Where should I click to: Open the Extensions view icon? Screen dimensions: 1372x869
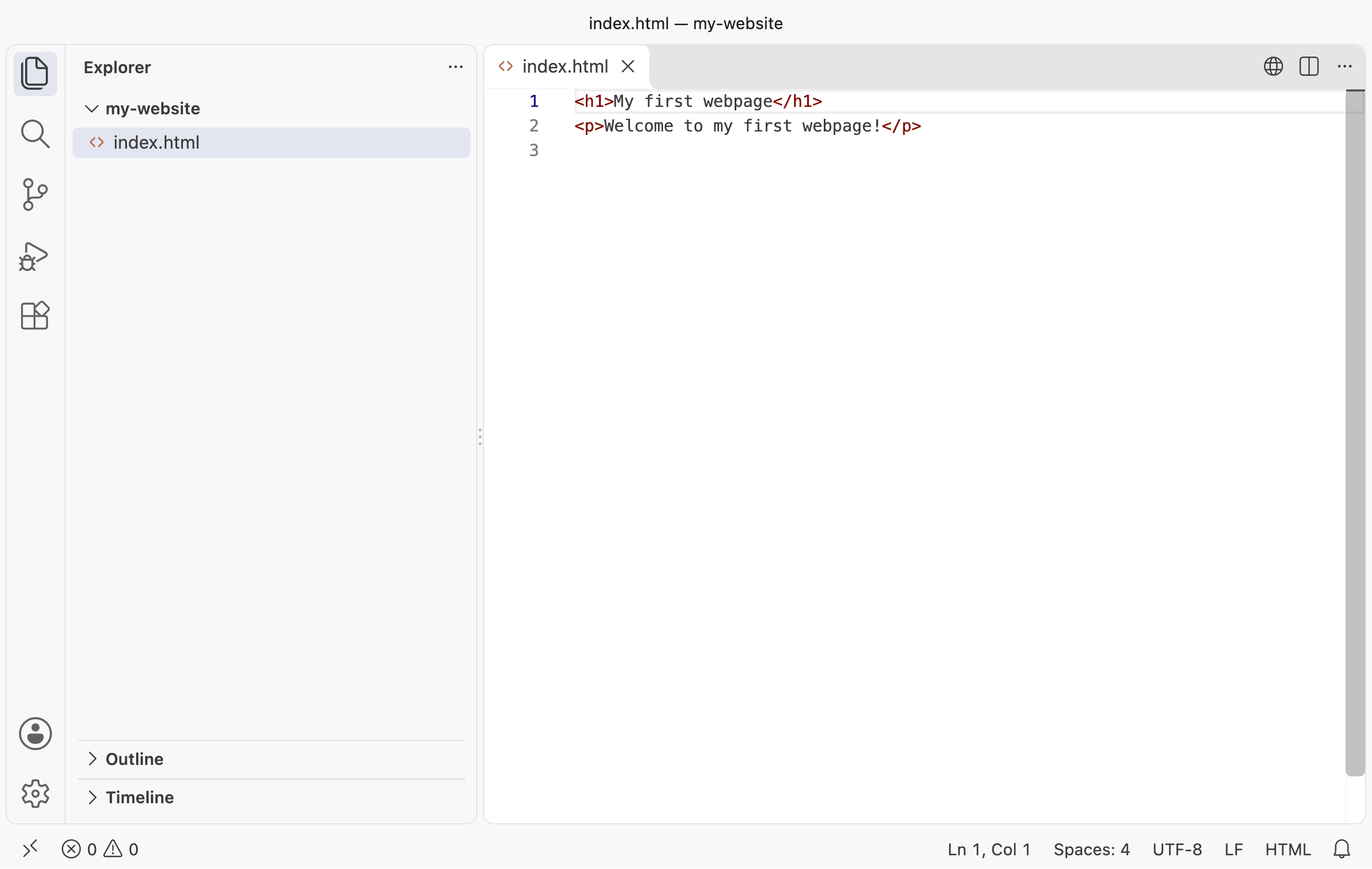coord(35,316)
